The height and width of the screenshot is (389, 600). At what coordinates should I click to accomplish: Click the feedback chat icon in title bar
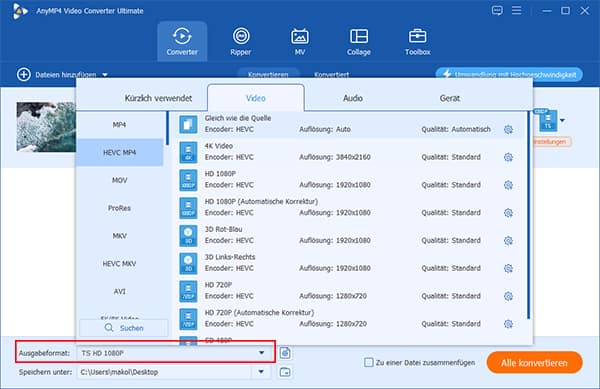pos(497,10)
